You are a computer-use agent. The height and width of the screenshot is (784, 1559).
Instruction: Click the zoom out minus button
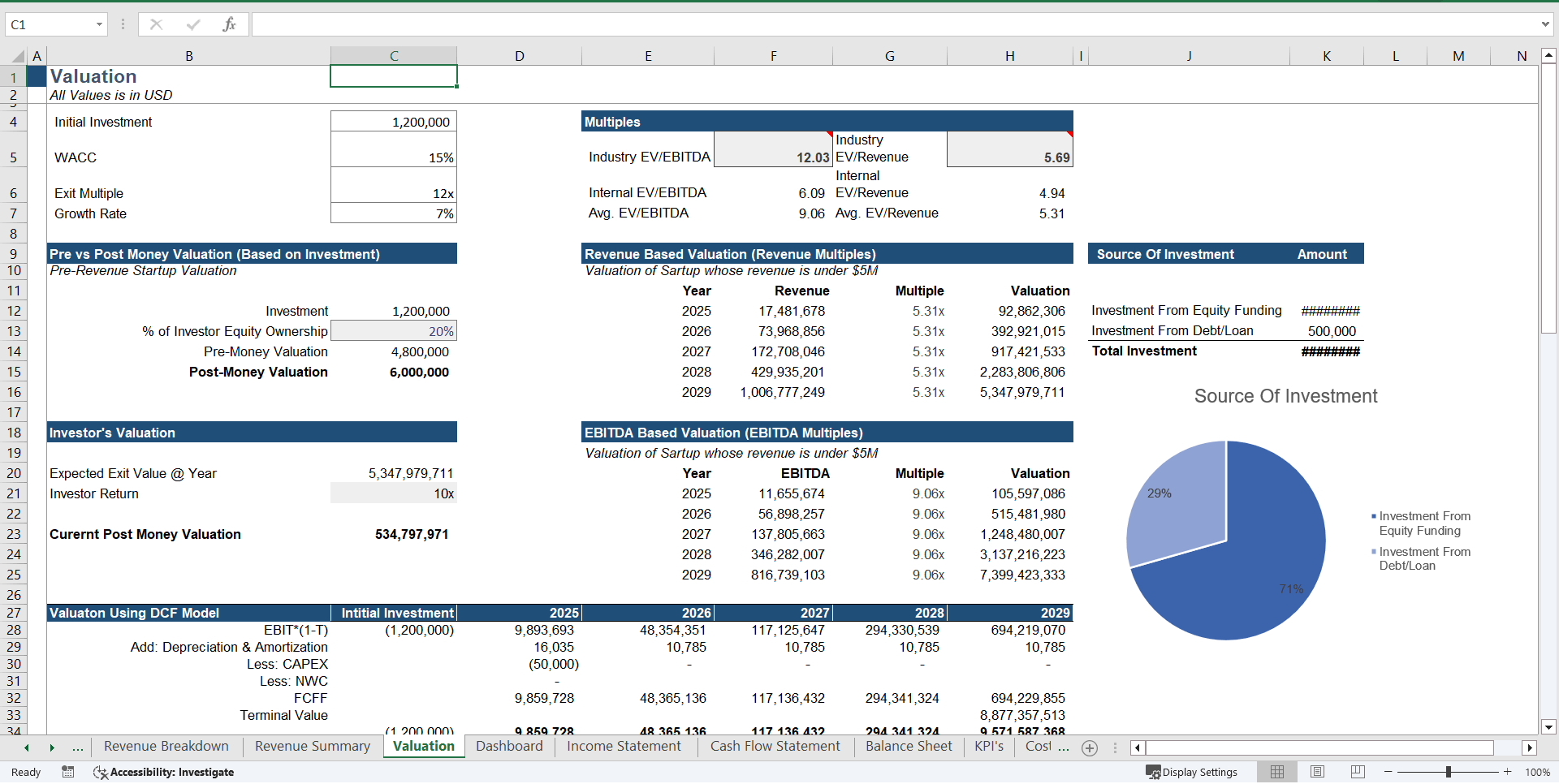tap(1388, 772)
